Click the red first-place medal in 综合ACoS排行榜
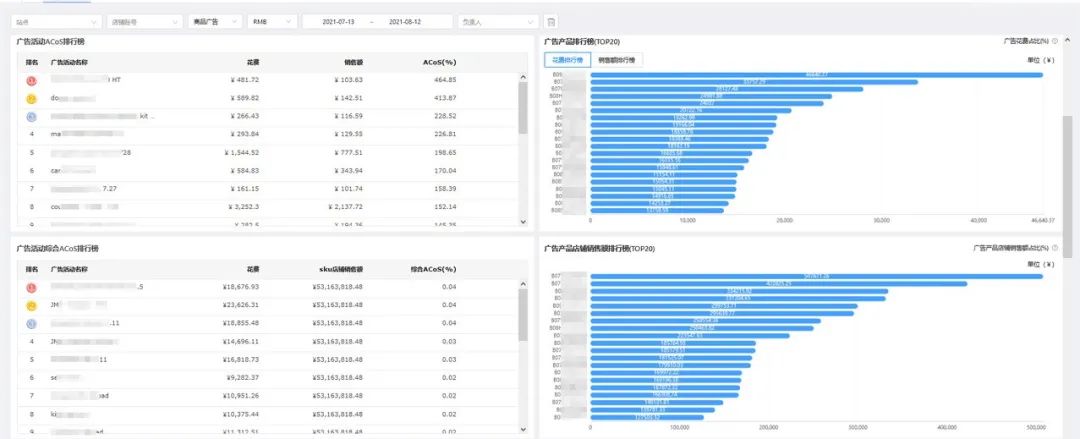 coord(32,287)
